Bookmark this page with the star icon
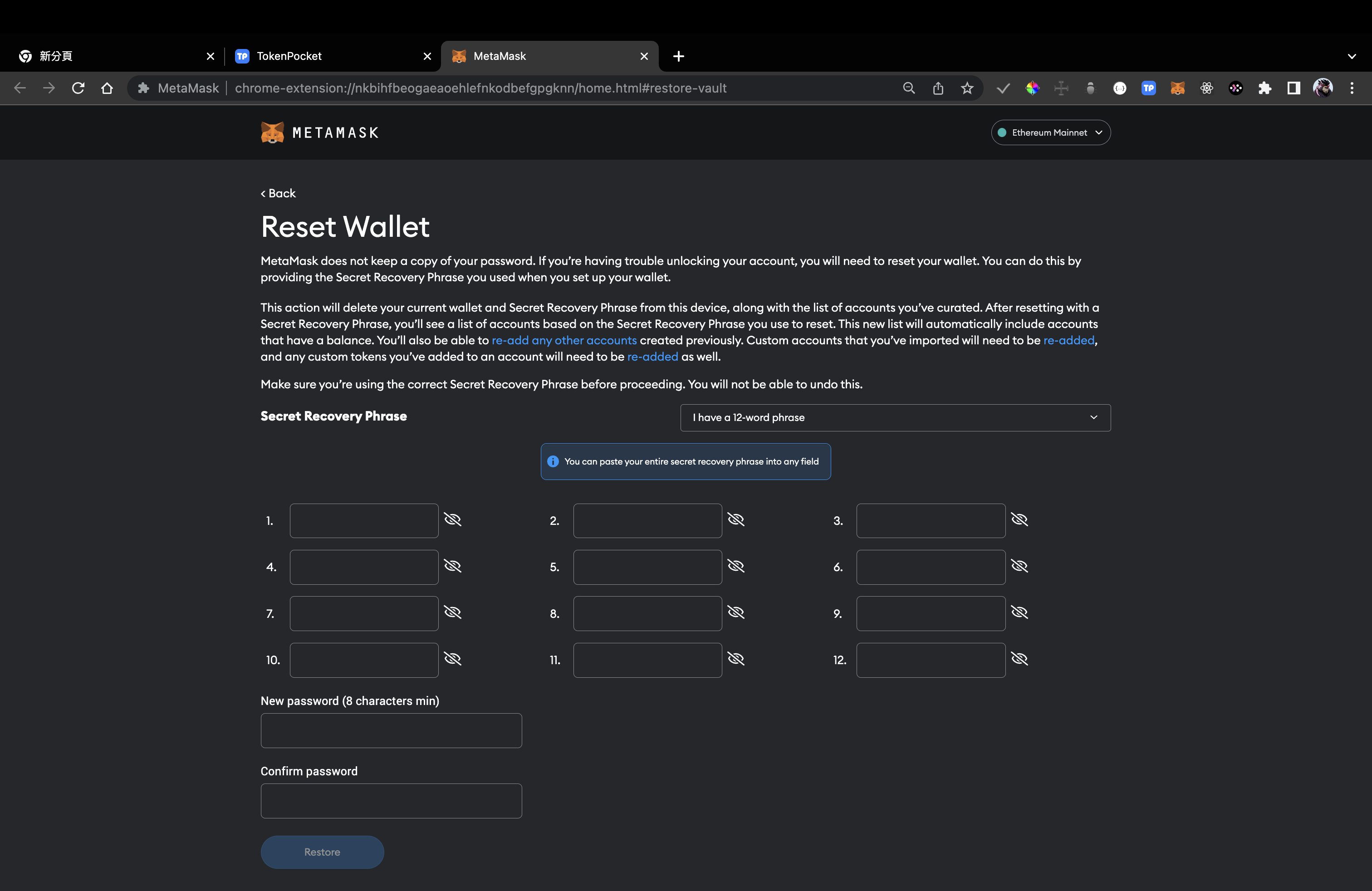The image size is (1372, 891). [x=967, y=88]
